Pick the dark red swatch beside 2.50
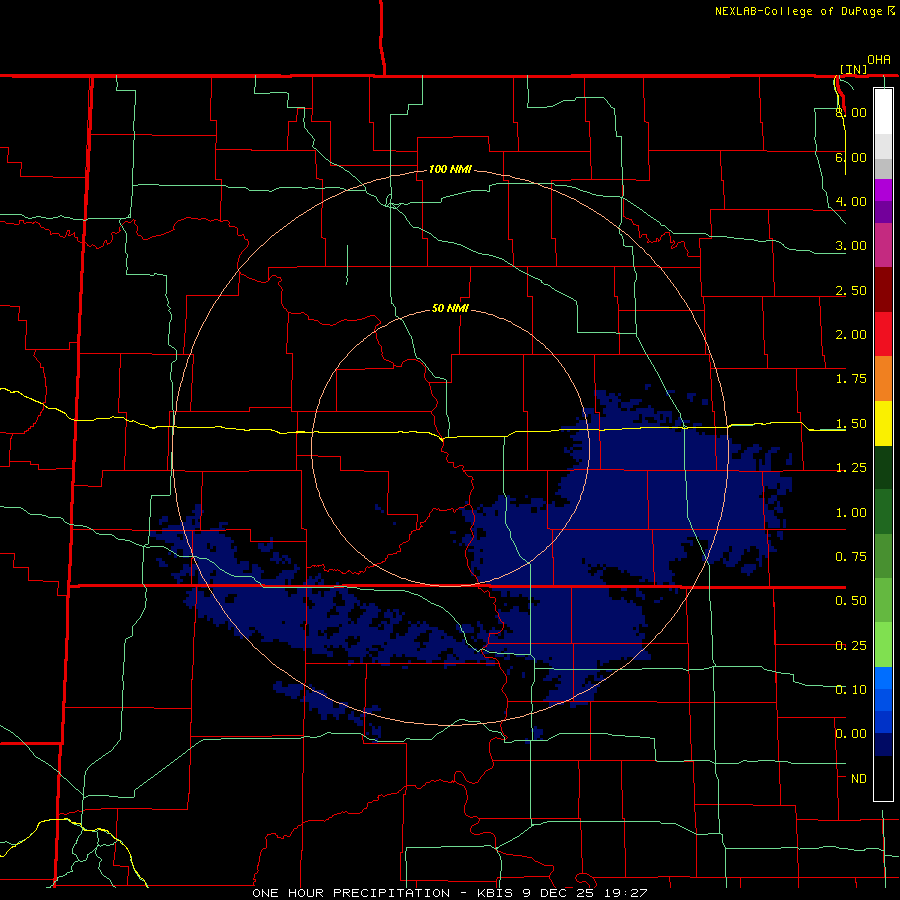The height and width of the screenshot is (900, 900). click(883, 290)
